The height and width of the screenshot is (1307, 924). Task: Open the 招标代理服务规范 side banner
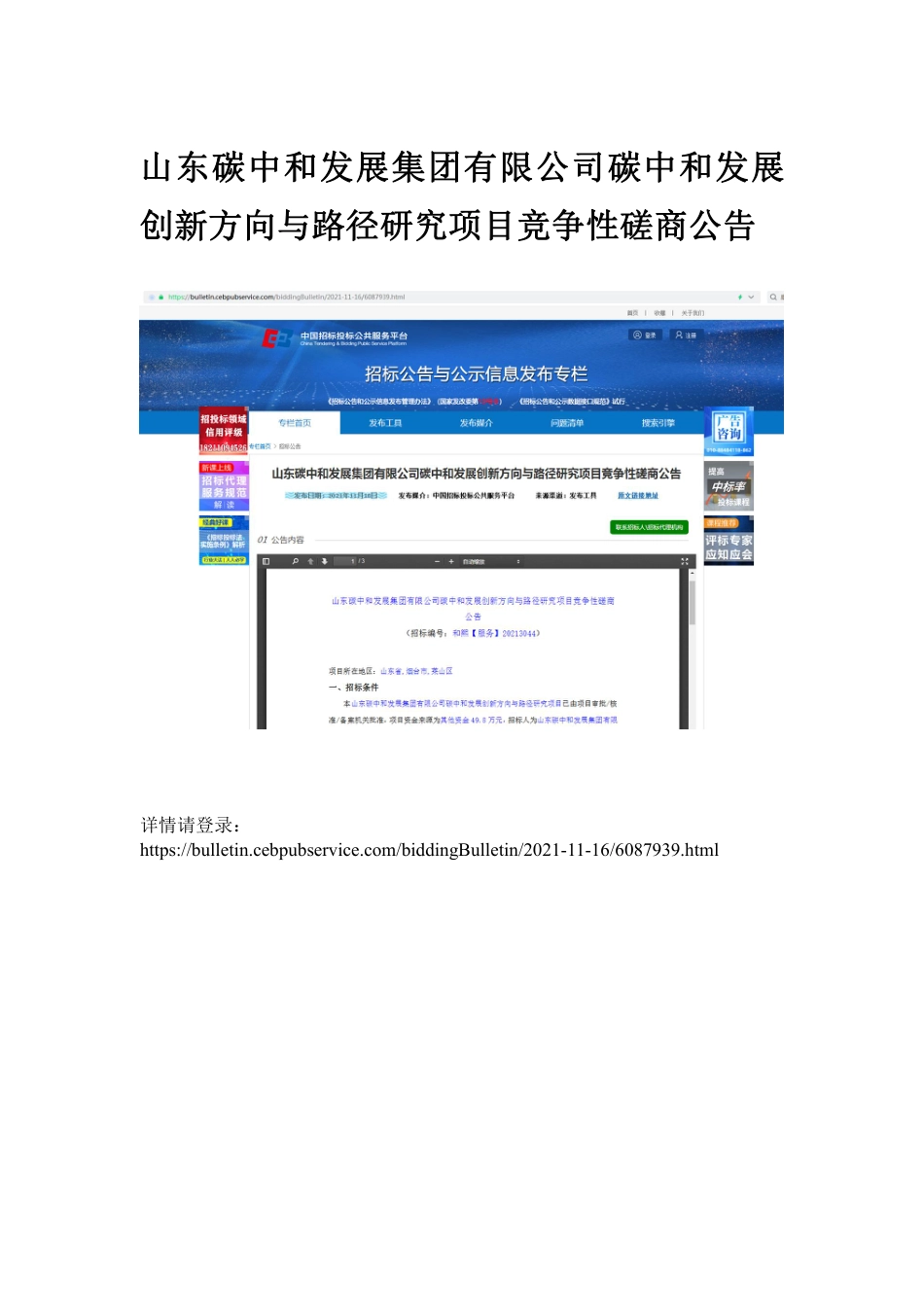tap(224, 486)
